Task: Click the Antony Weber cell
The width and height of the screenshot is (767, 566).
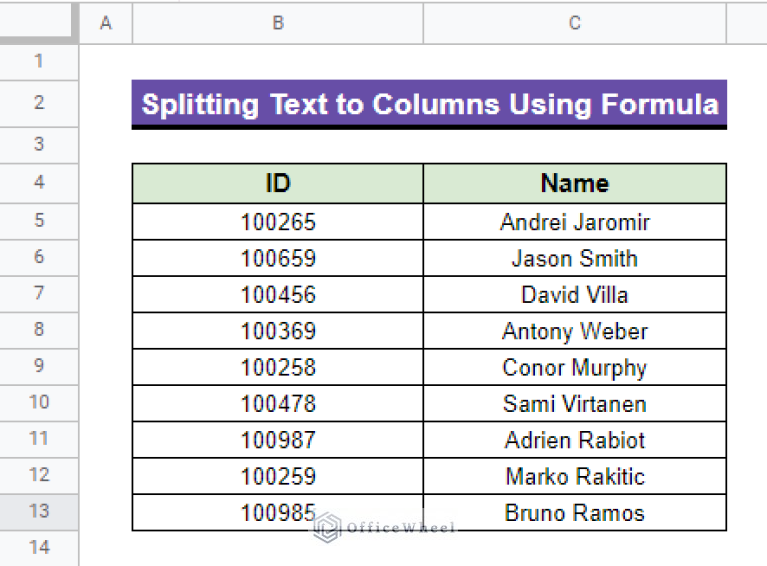Action: (x=574, y=331)
